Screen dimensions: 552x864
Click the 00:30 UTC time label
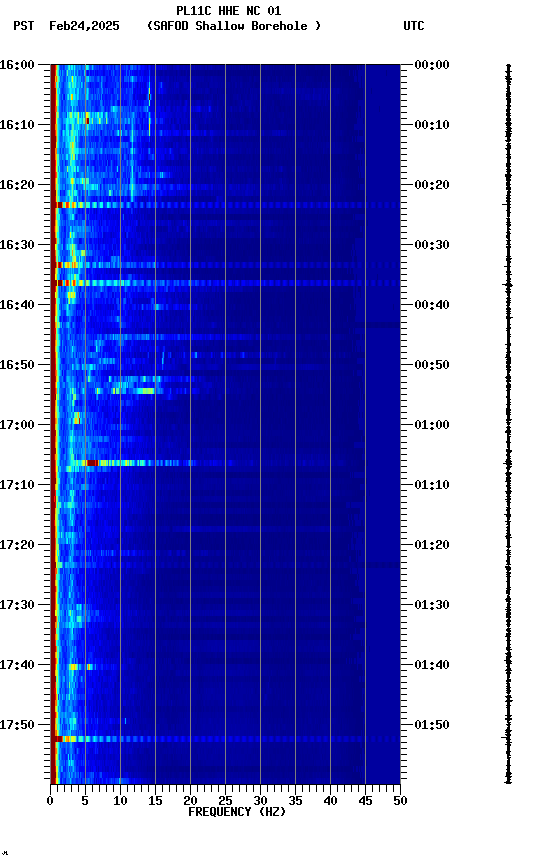coord(432,245)
